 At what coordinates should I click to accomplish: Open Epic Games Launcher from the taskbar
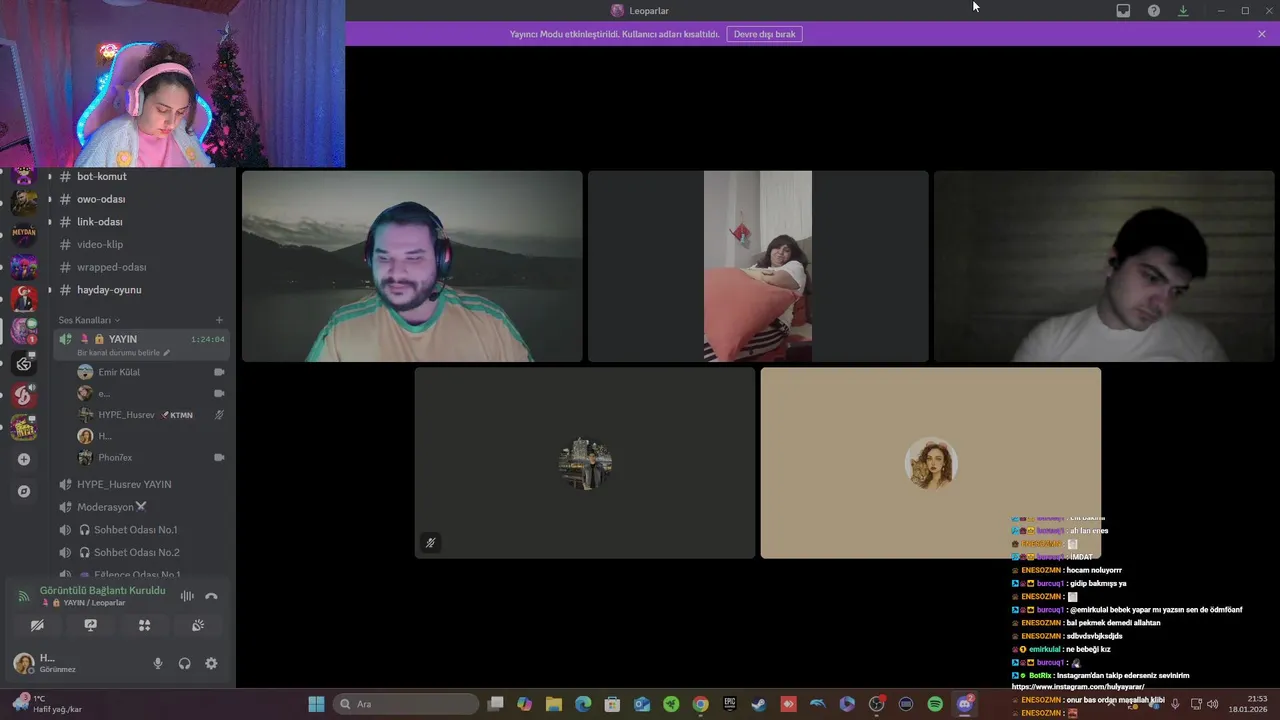point(730,704)
